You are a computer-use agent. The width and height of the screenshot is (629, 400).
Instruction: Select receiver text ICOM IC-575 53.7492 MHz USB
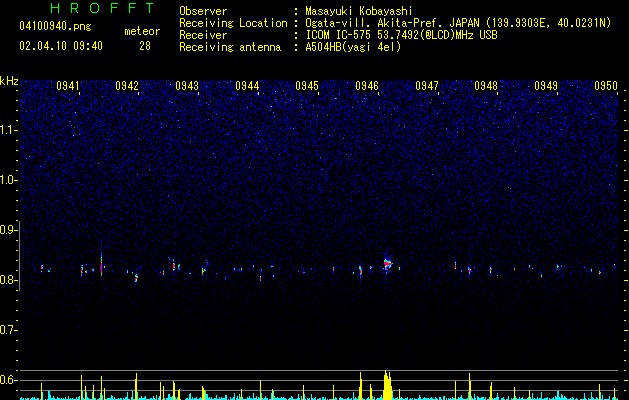401,35
